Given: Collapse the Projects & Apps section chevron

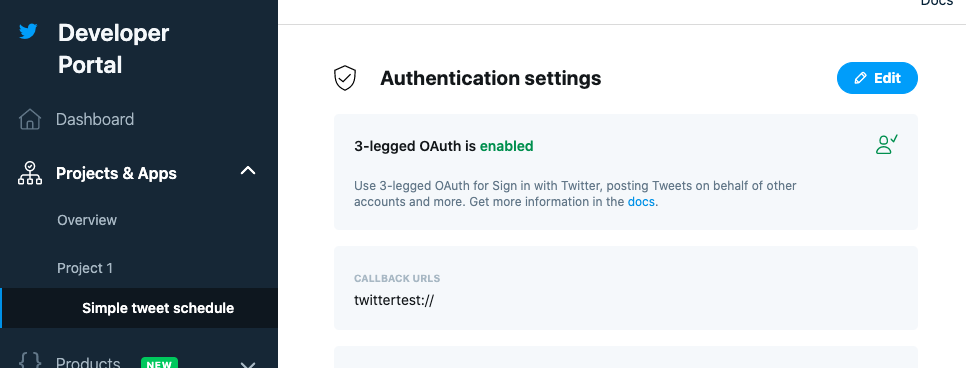Looking at the screenshot, I should 248,171.
